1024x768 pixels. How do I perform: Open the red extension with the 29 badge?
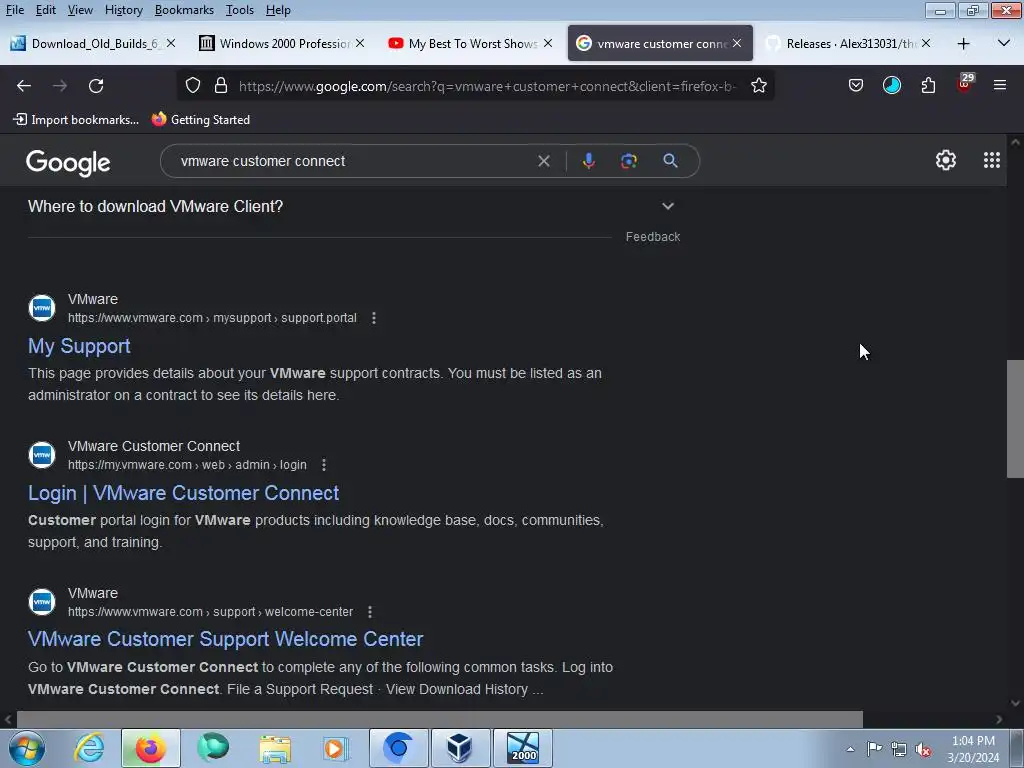tap(965, 84)
